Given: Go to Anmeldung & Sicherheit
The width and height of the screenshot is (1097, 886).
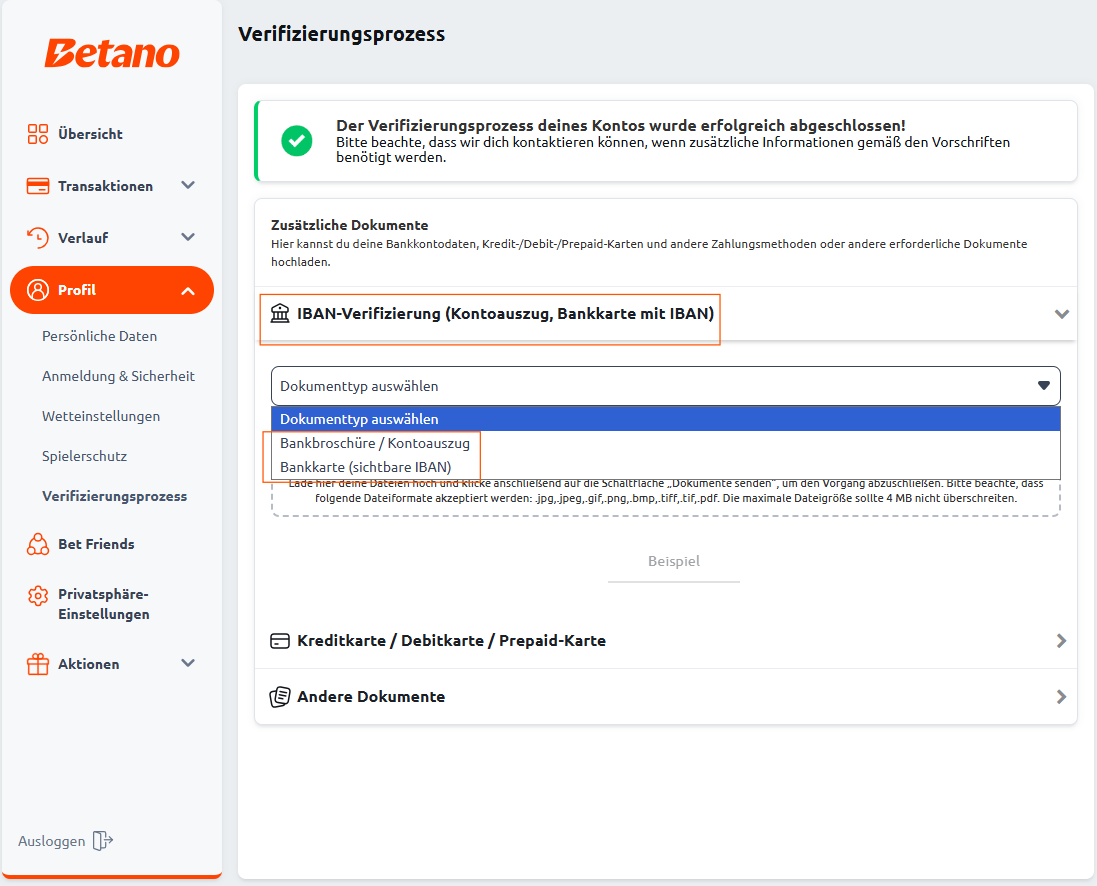Looking at the screenshot, I should click(118, 377).
